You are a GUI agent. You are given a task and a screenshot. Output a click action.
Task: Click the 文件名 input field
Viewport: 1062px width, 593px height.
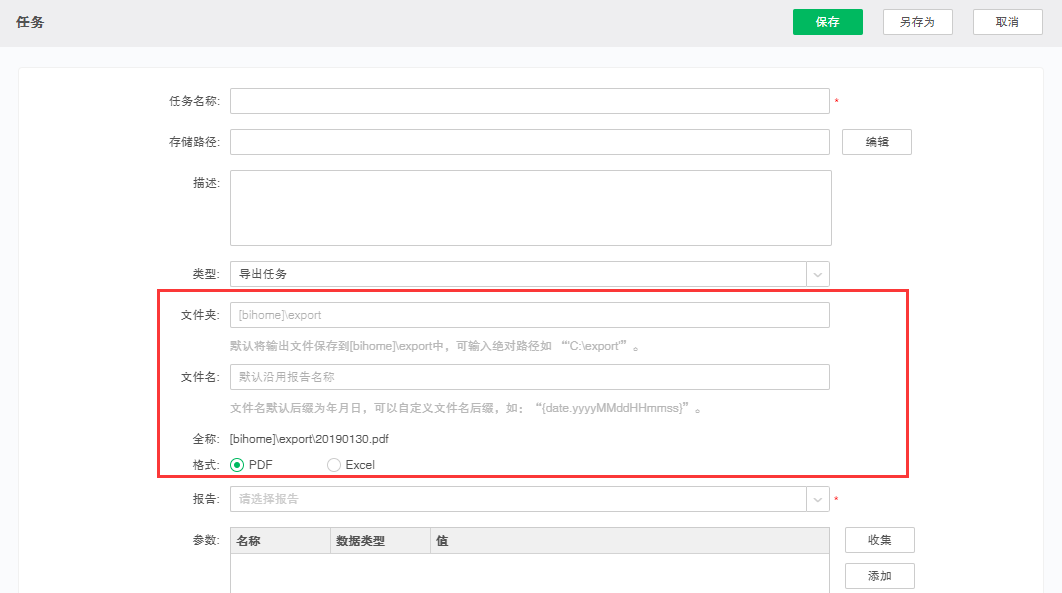pyautogui.click(x=529, y=377)
